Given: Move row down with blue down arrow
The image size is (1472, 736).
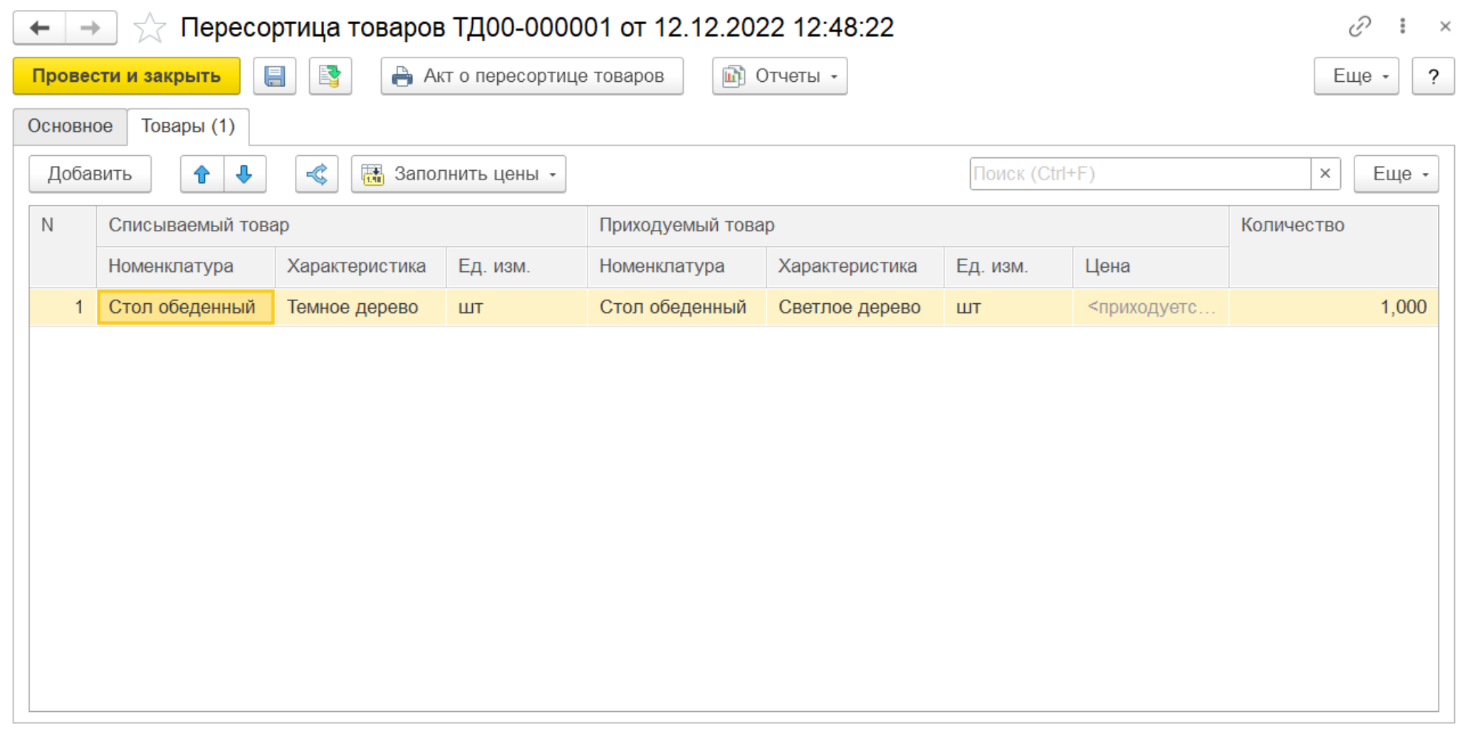Looking at the screenshot, I should click(244, 174).
